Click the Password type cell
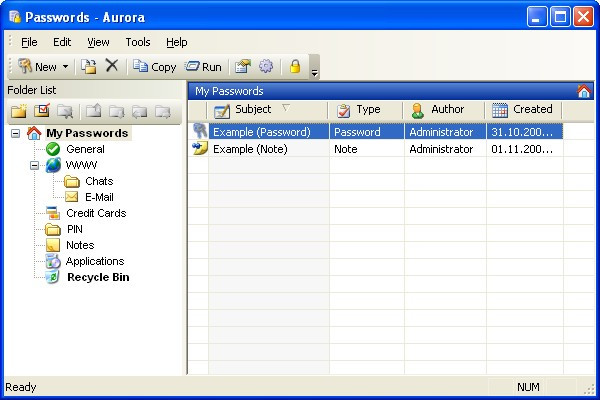 pyautogui.click(x=367, y=132)
